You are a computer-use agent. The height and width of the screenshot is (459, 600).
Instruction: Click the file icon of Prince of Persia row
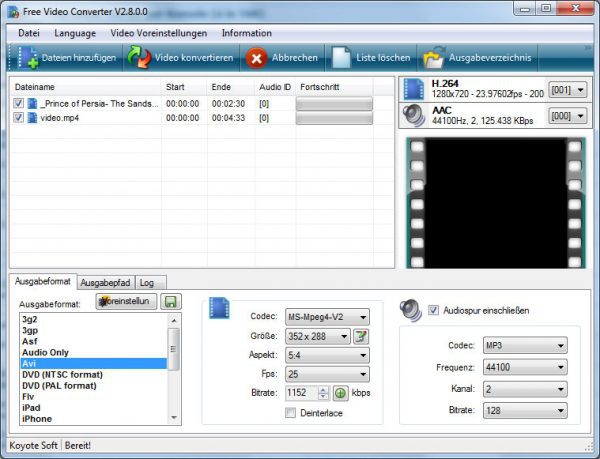coord(33,104)
